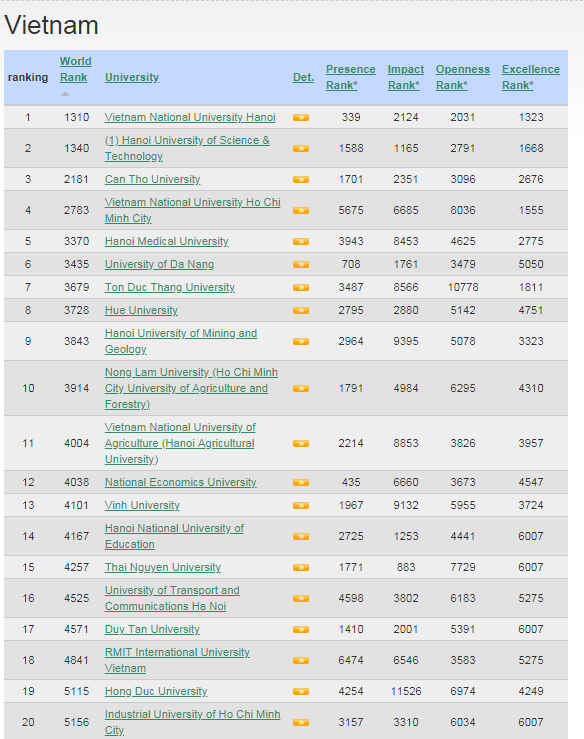Open details icon for University of Transport and Communications
This screenshot has height=739, width=584.
point(301,599)
